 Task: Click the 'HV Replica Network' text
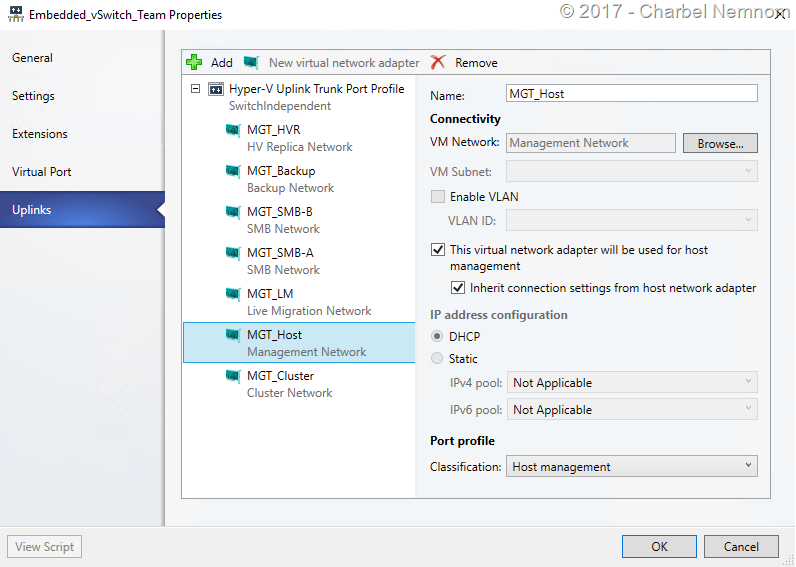click(x=300, y=147)
